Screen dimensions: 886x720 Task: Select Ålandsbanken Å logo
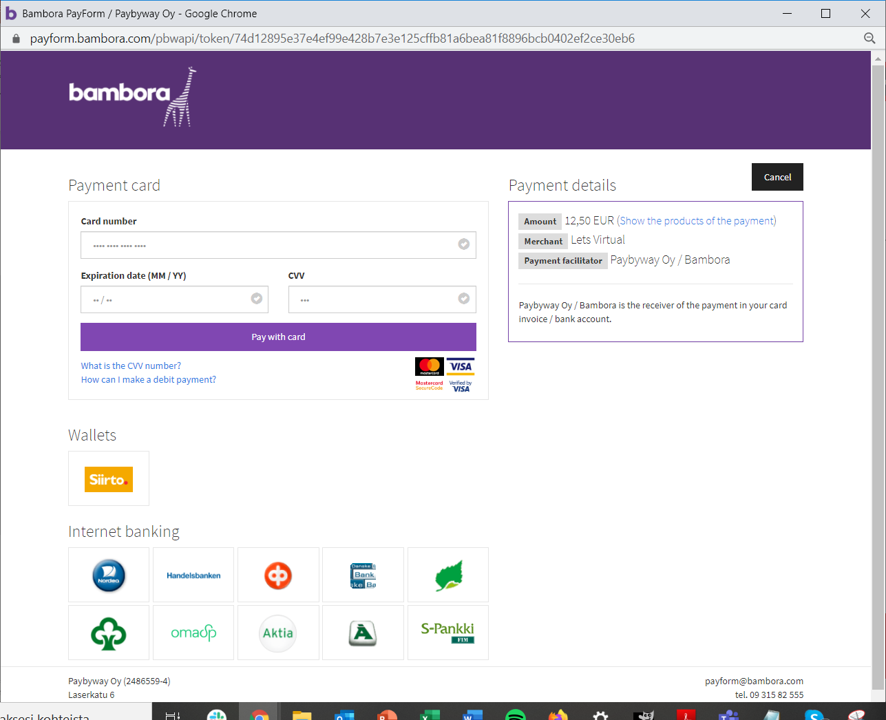click(363, 633)
